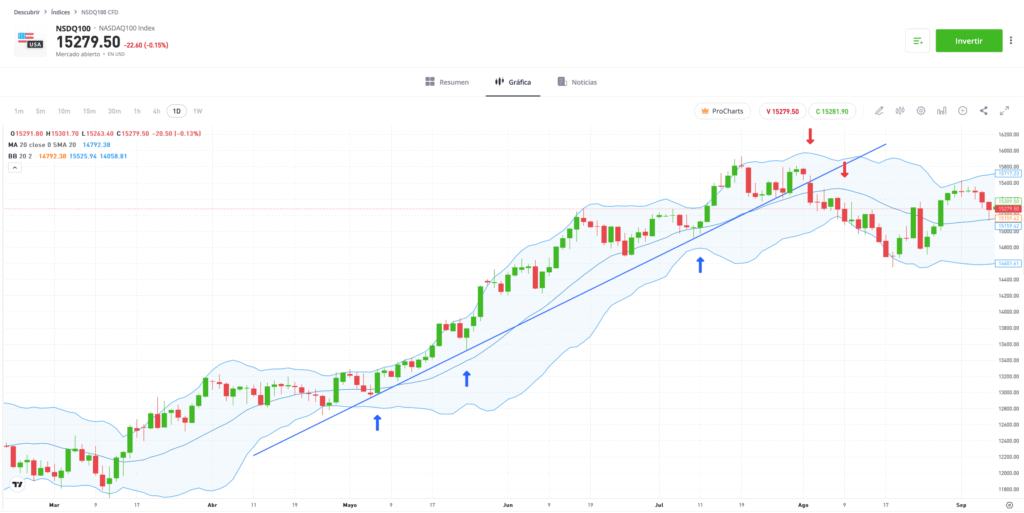Change chart type via candlestick icon
The image size is (1024, 513).
(900, 111)
